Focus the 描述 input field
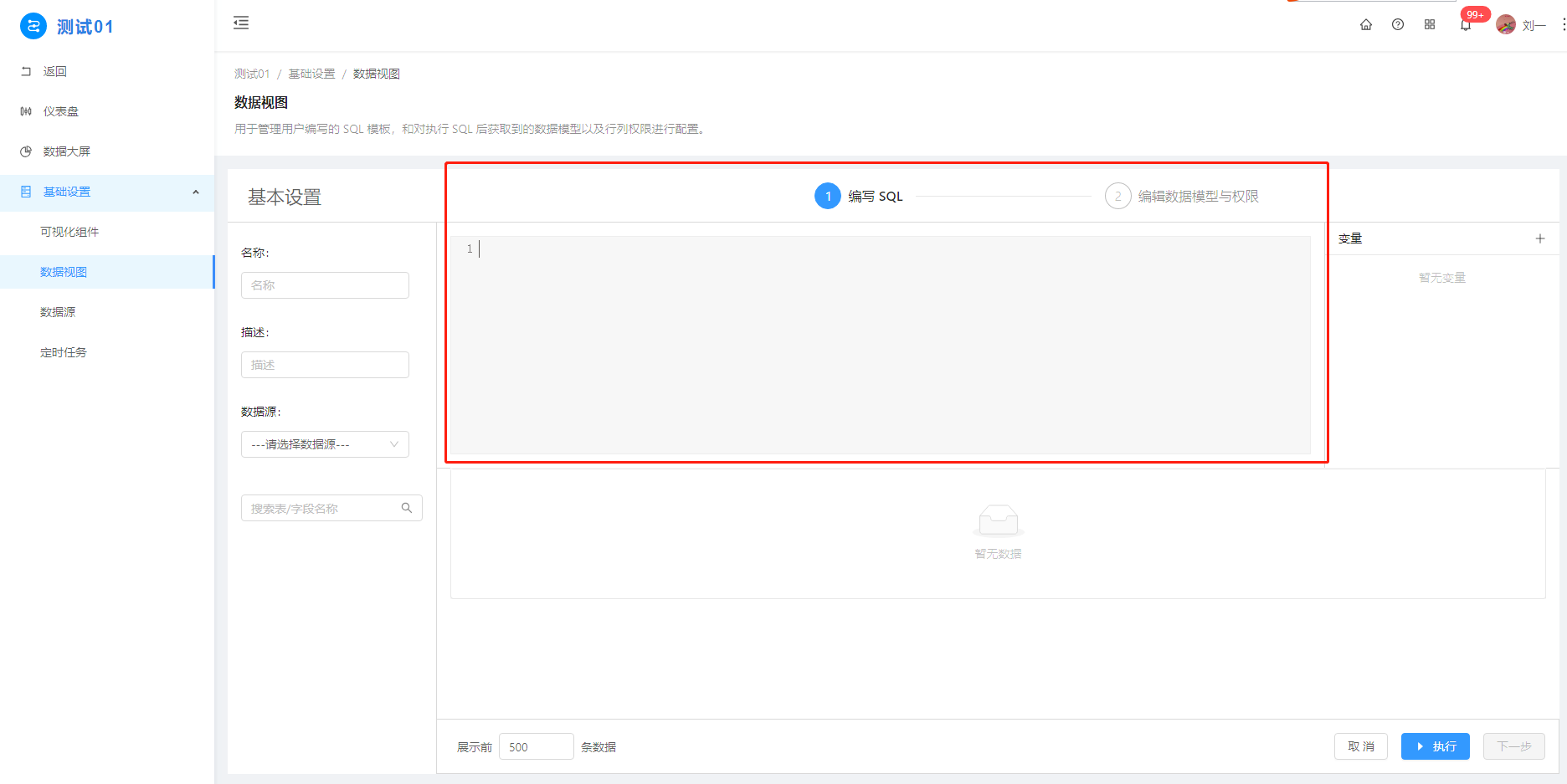The image size is (1567, 784). click(x=325, y=365)
